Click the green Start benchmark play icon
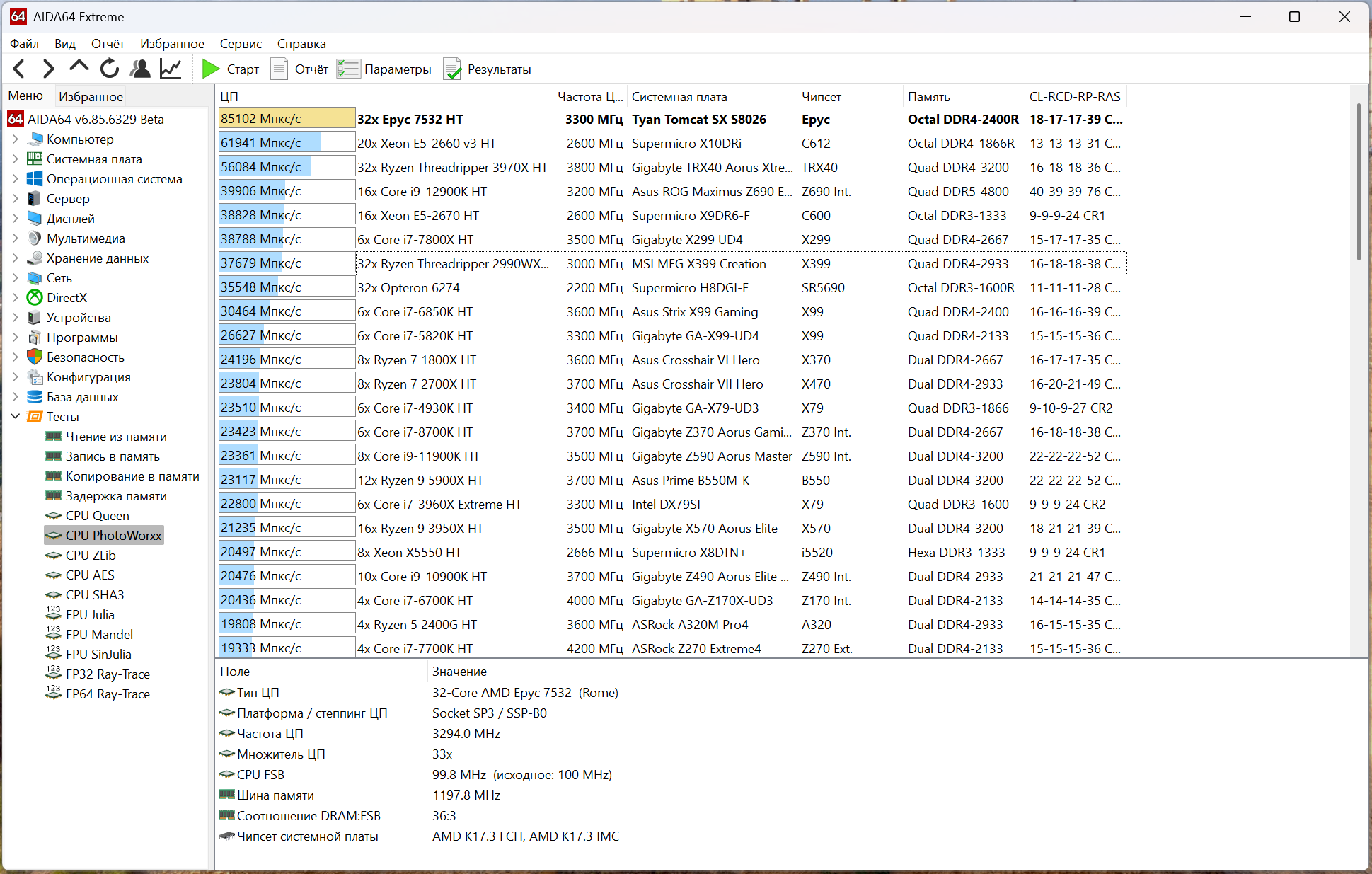 coord(211,69)
